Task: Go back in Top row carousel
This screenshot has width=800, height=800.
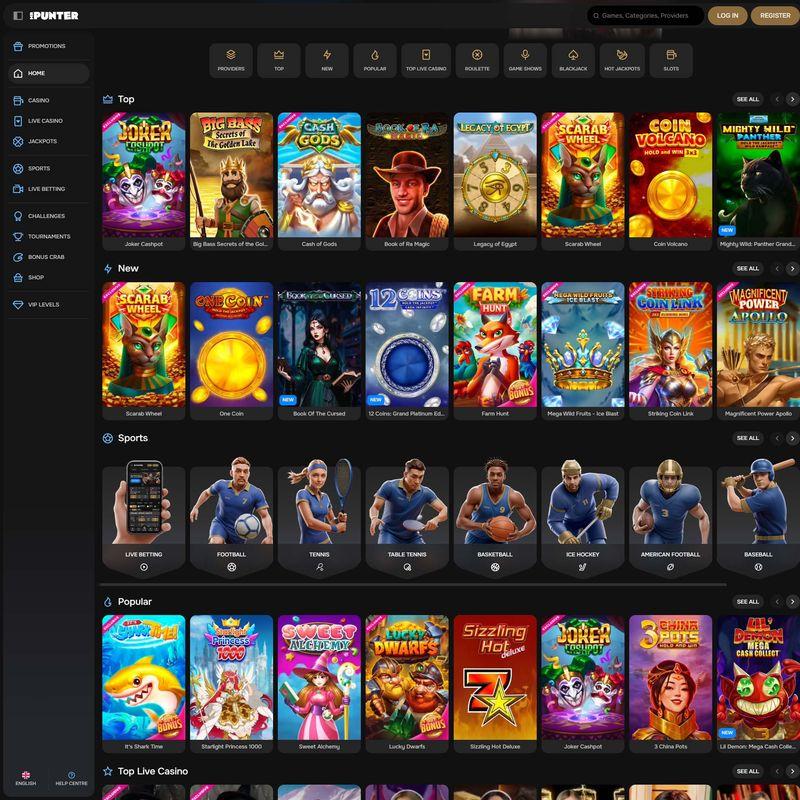Action: tap(777, 99)
